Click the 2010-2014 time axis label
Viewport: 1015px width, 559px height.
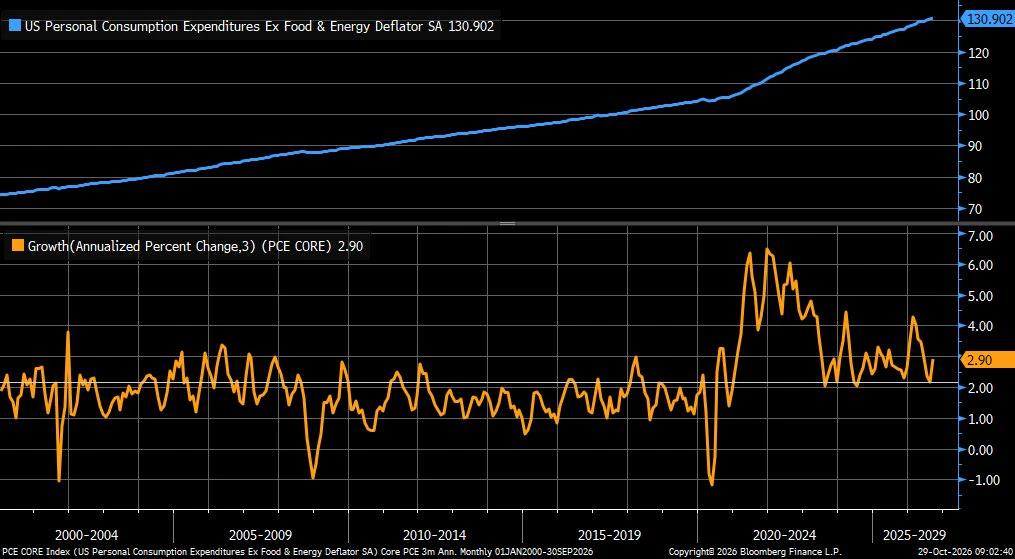[435, 535]
